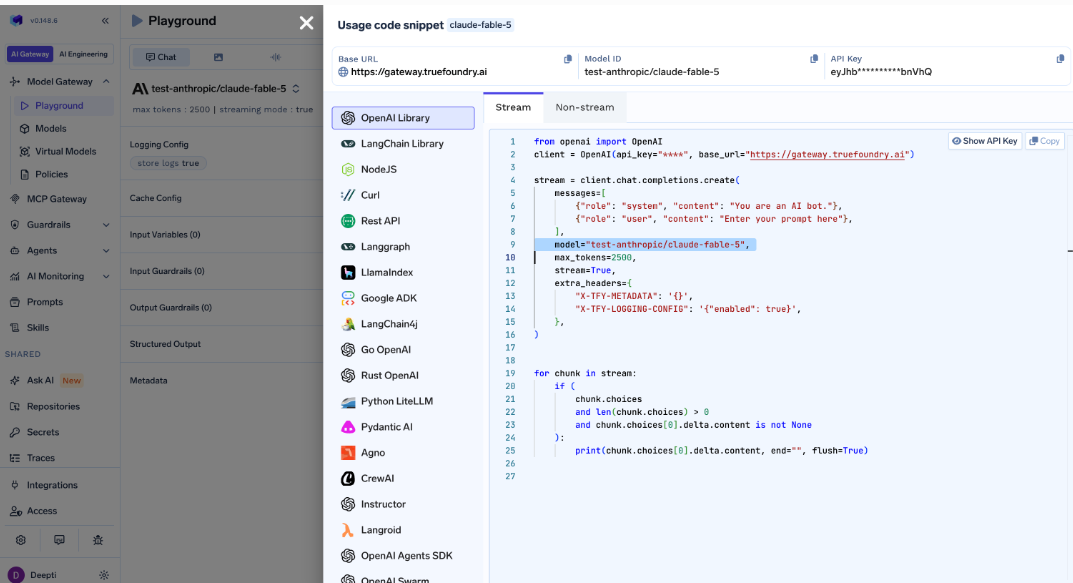Close the usage code snippet panel
This screenshot has height=583, width=1073.
pyautogui.click(x=306, y=23)
